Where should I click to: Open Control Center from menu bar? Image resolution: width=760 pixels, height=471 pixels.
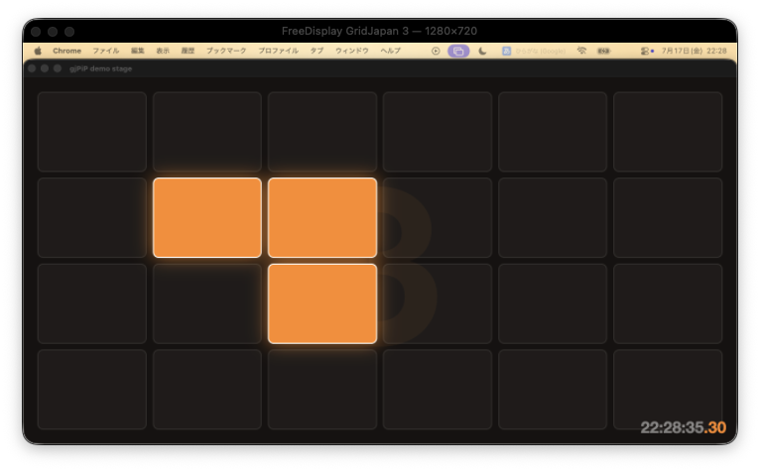(647, 51)
